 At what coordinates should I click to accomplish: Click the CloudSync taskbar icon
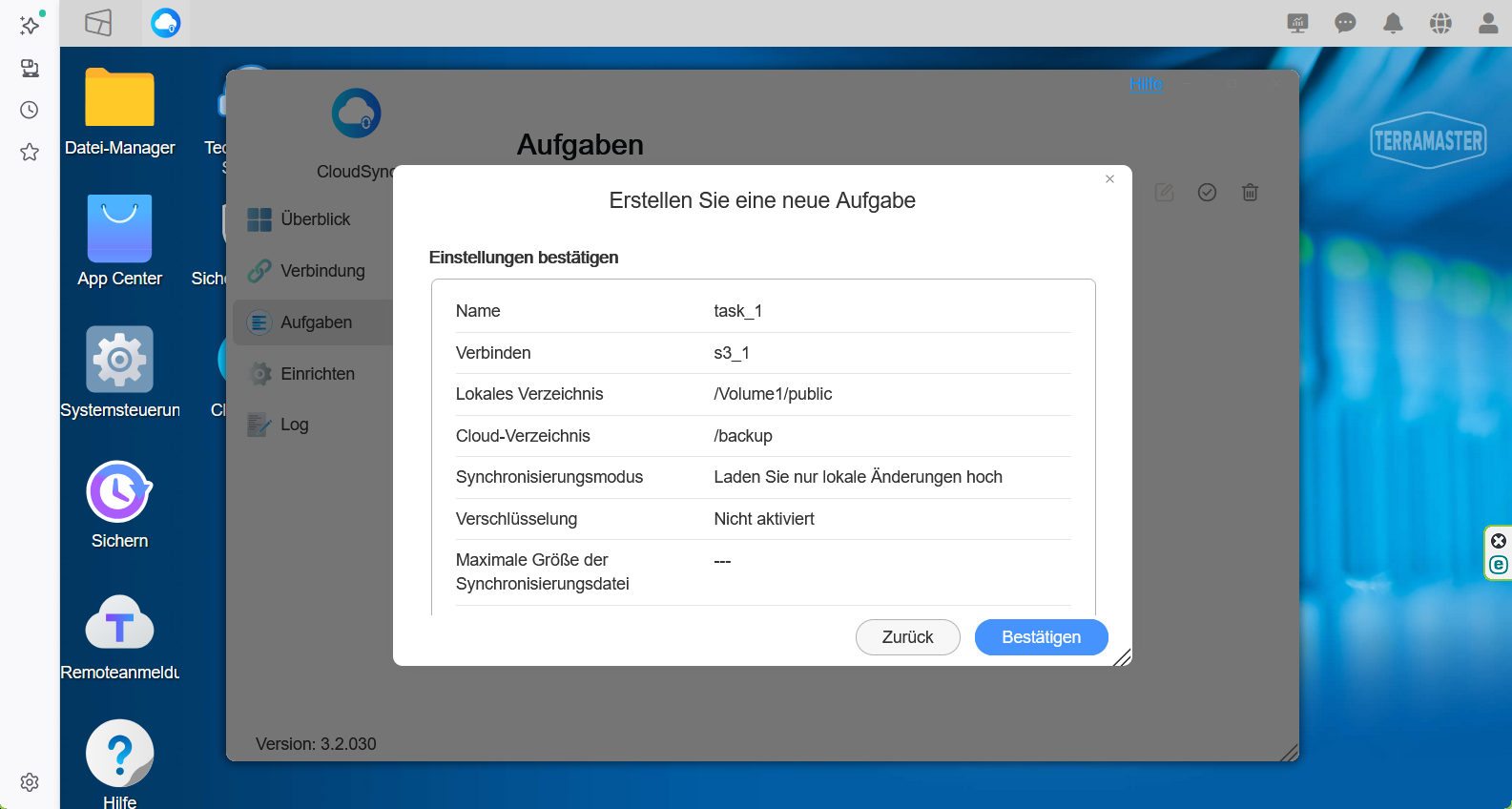point(166,23)
